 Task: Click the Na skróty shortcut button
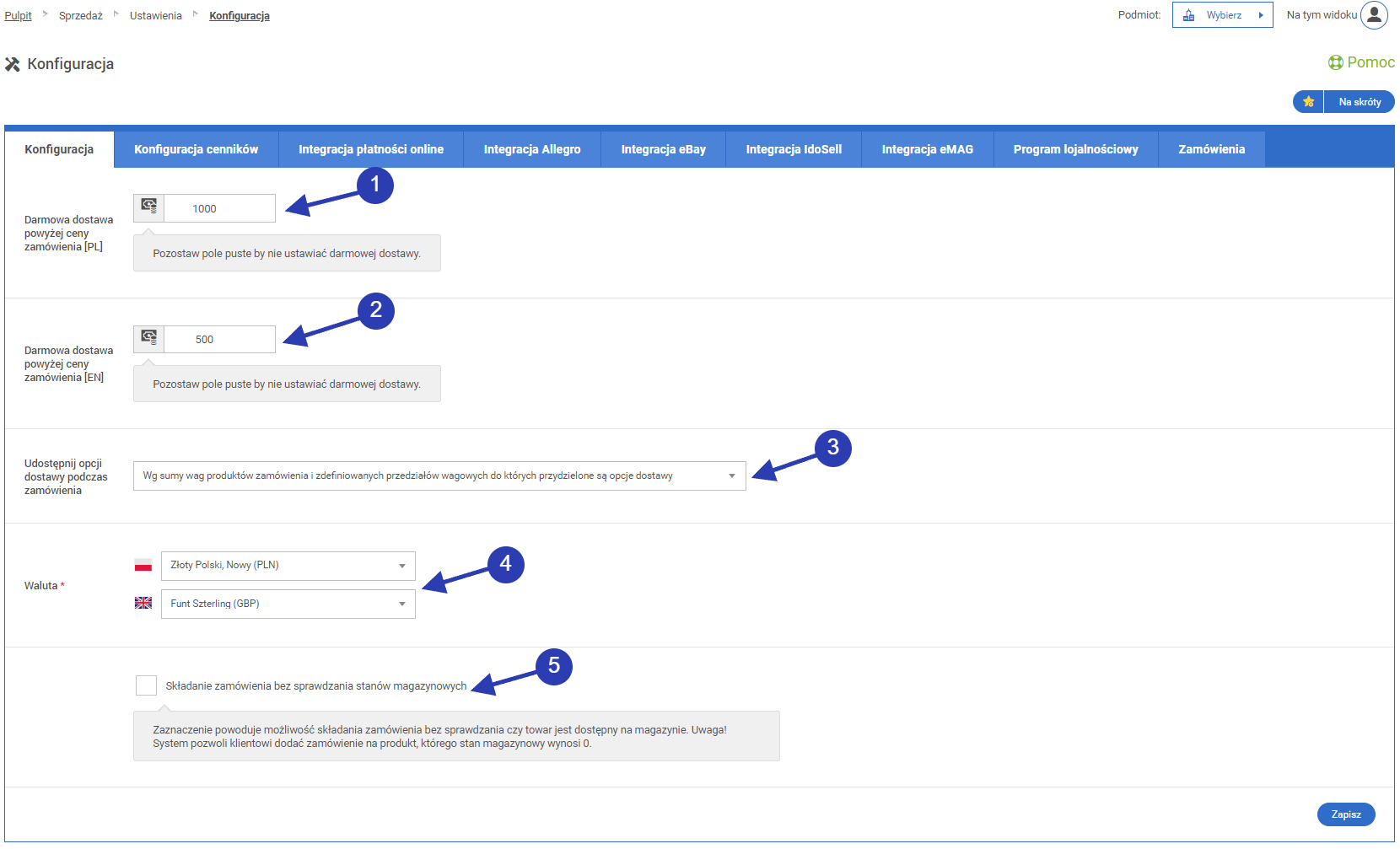point(1359,102)
